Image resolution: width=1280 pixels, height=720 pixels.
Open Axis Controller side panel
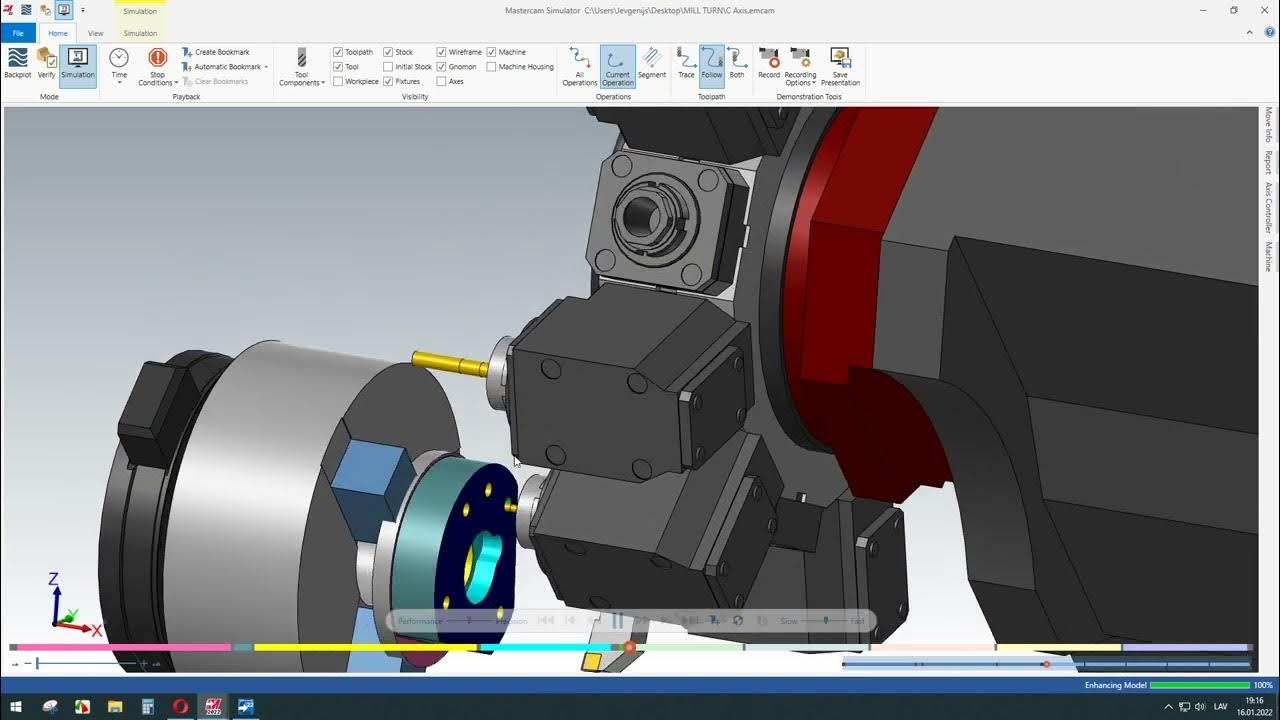click(1269, 208)
